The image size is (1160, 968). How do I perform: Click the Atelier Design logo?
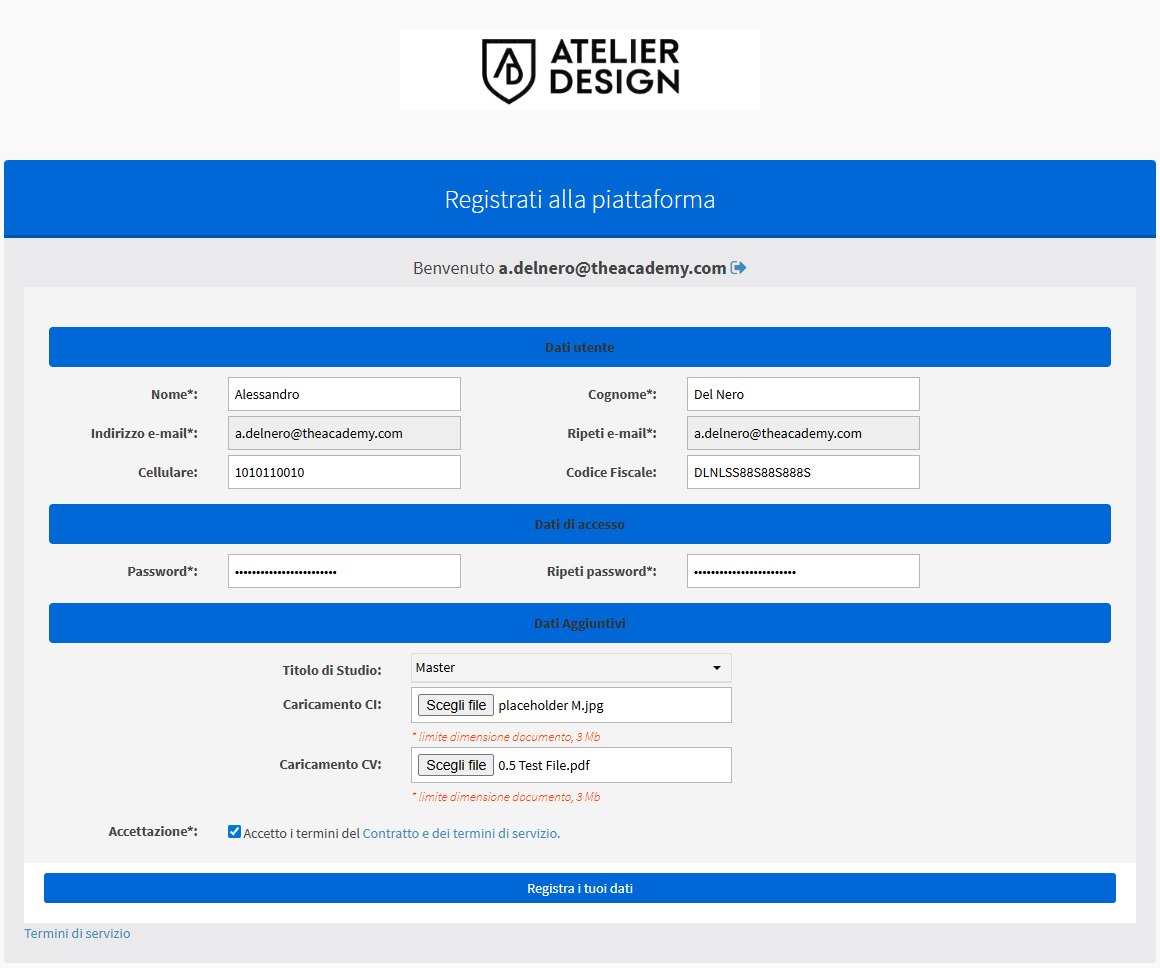580,69
